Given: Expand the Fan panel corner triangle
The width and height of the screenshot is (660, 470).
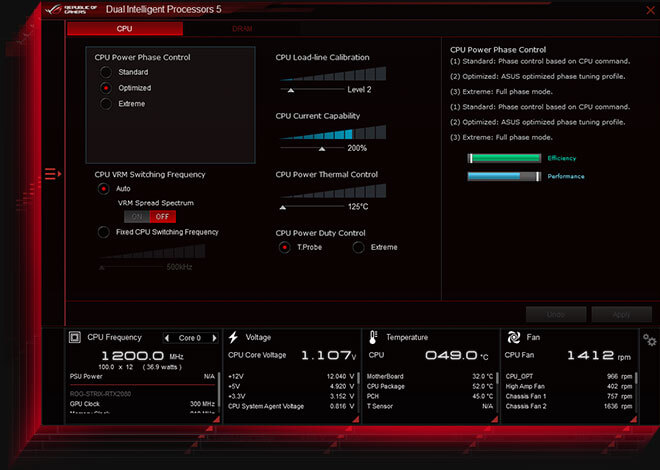Looking at the screenshot, I should click(x=633, y=419).
